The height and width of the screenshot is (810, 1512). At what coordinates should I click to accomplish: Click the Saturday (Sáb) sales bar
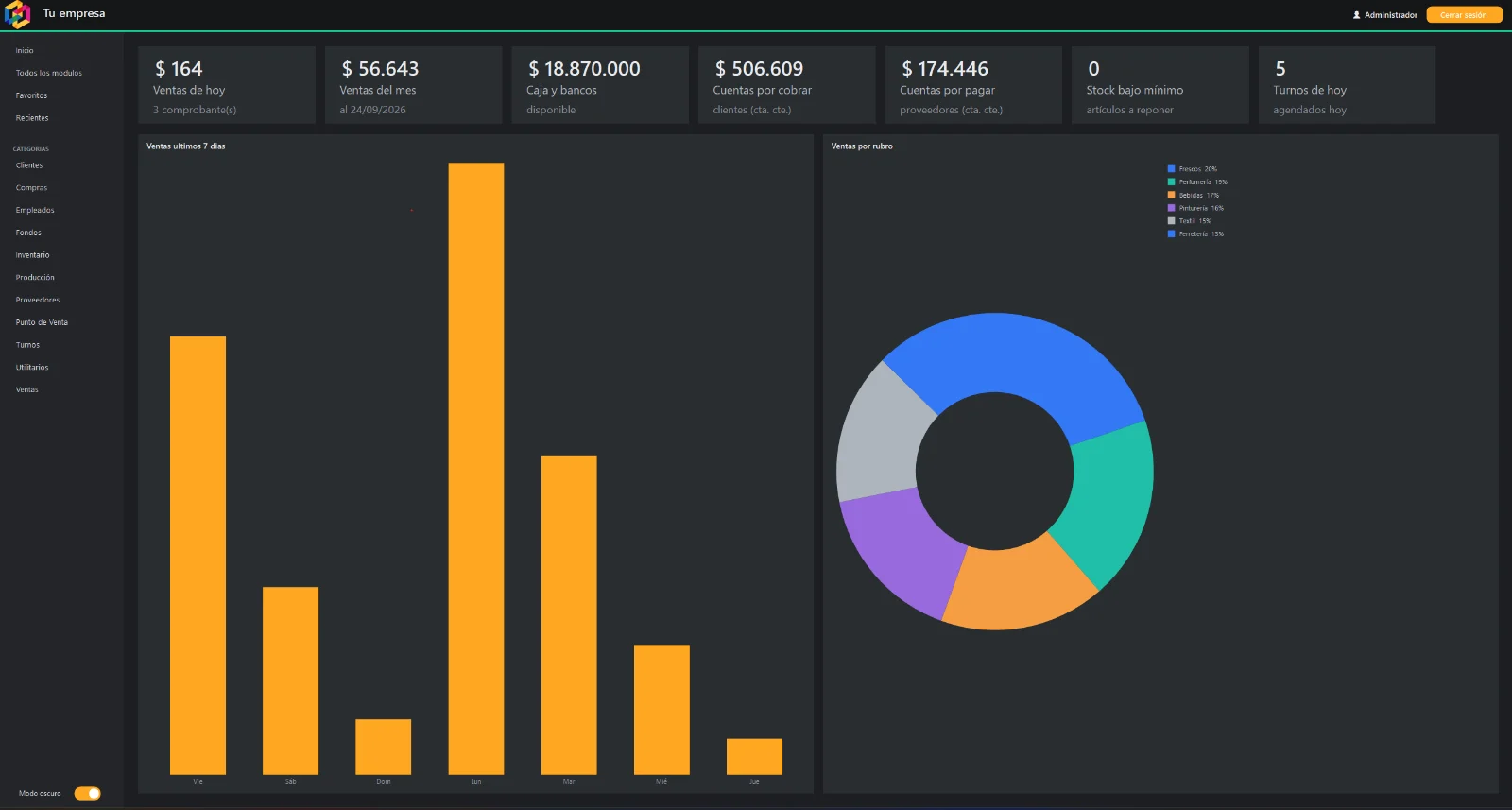(290, 681)
